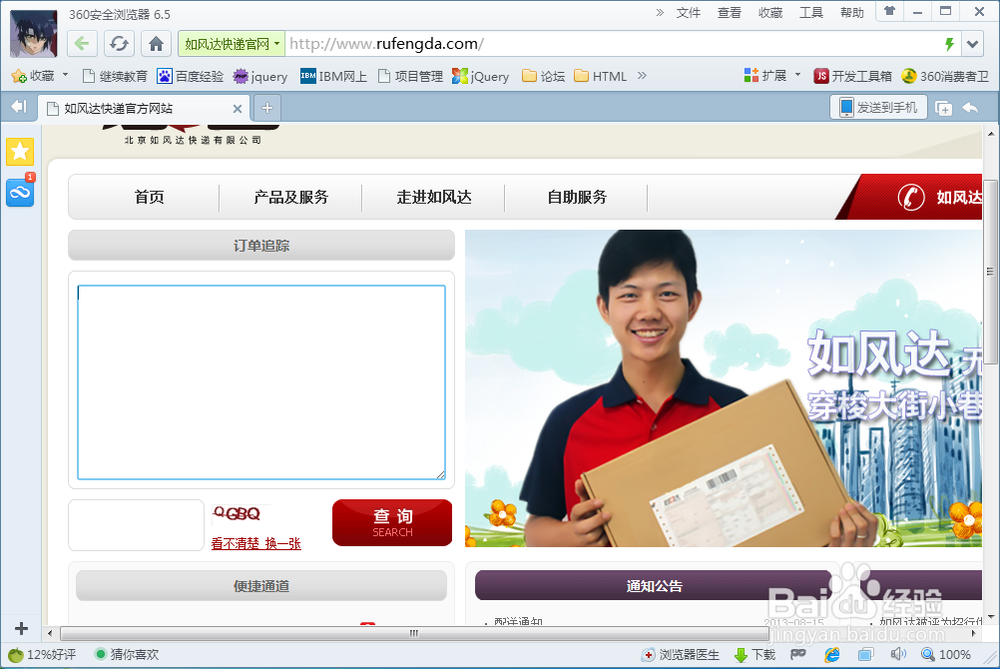Click the captcha code input box
The image size is (1000, 669).
(136, 525)
